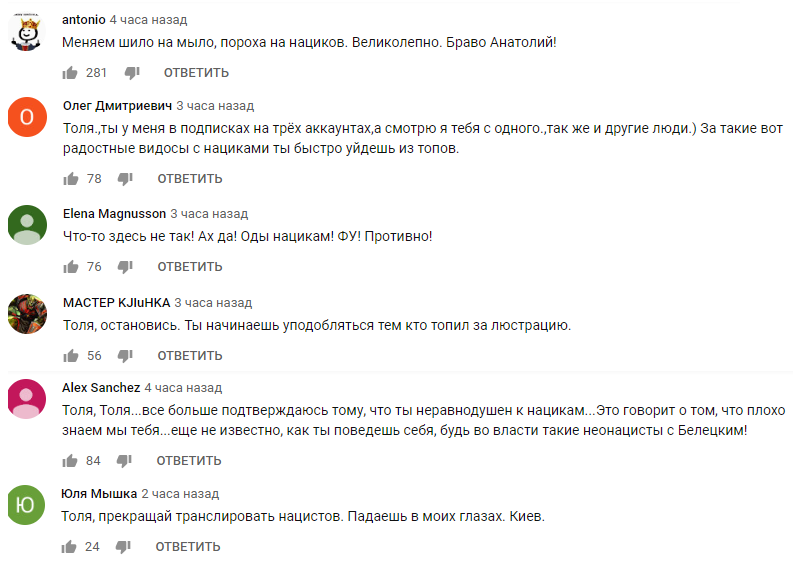
Task: Click Alex Sanchez's pink avatar
Action: coord(27,399)
